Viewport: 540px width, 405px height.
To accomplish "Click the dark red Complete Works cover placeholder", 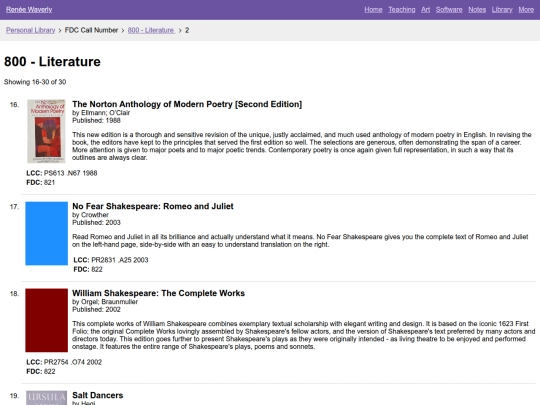I will [x=46, y=320].
